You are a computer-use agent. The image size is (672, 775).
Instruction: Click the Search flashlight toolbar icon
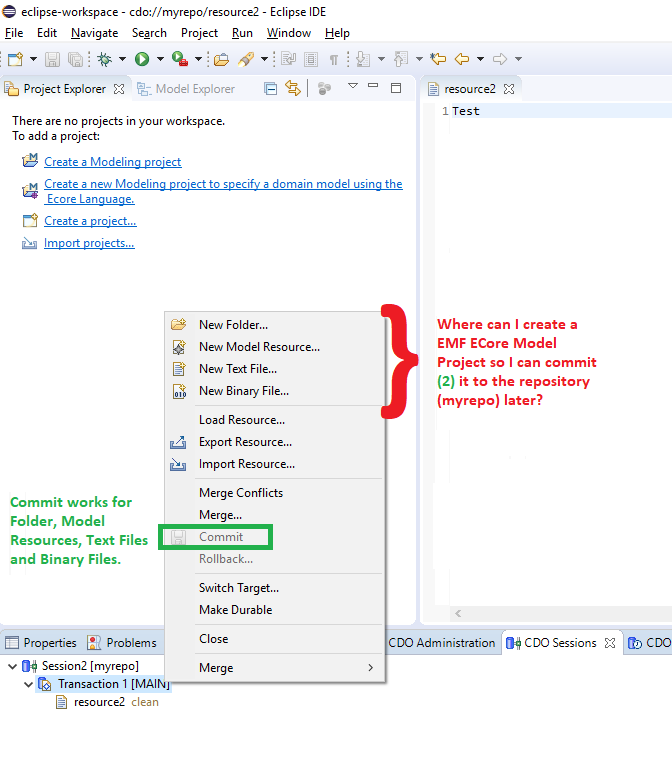click(246, 59)
